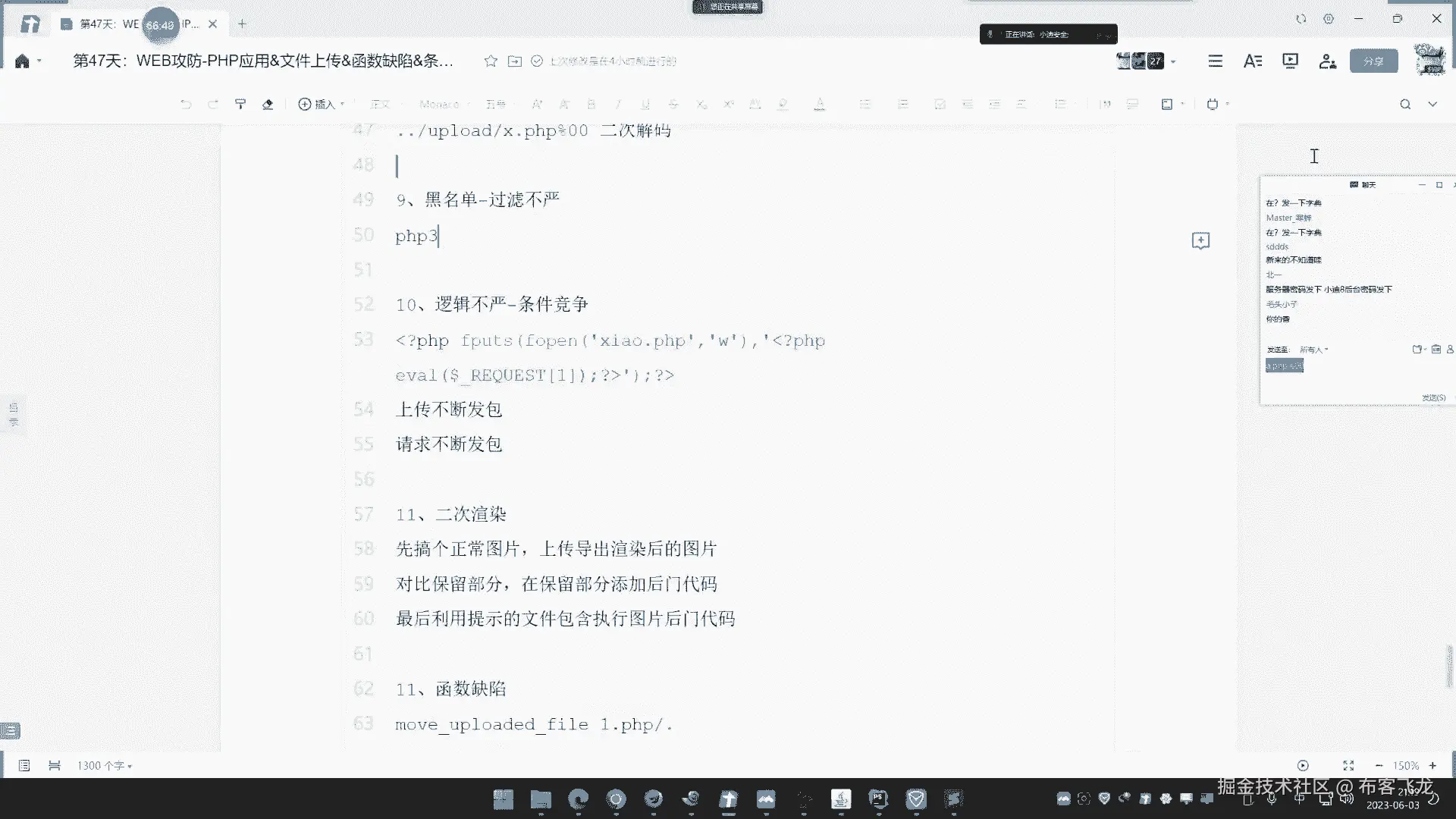This screenshot has height=819, width=1456.
Task: Click the 分享 share button
Action: coord(1373,61)
